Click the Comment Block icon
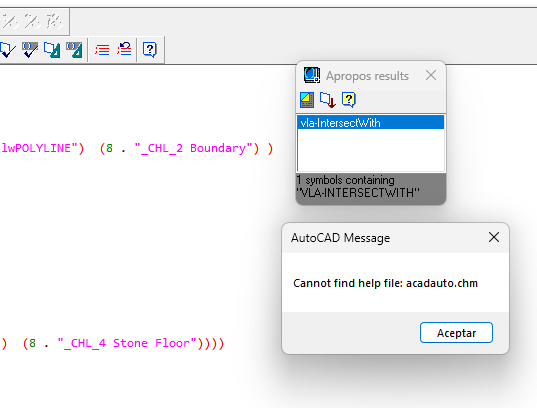 click(102, 50)
